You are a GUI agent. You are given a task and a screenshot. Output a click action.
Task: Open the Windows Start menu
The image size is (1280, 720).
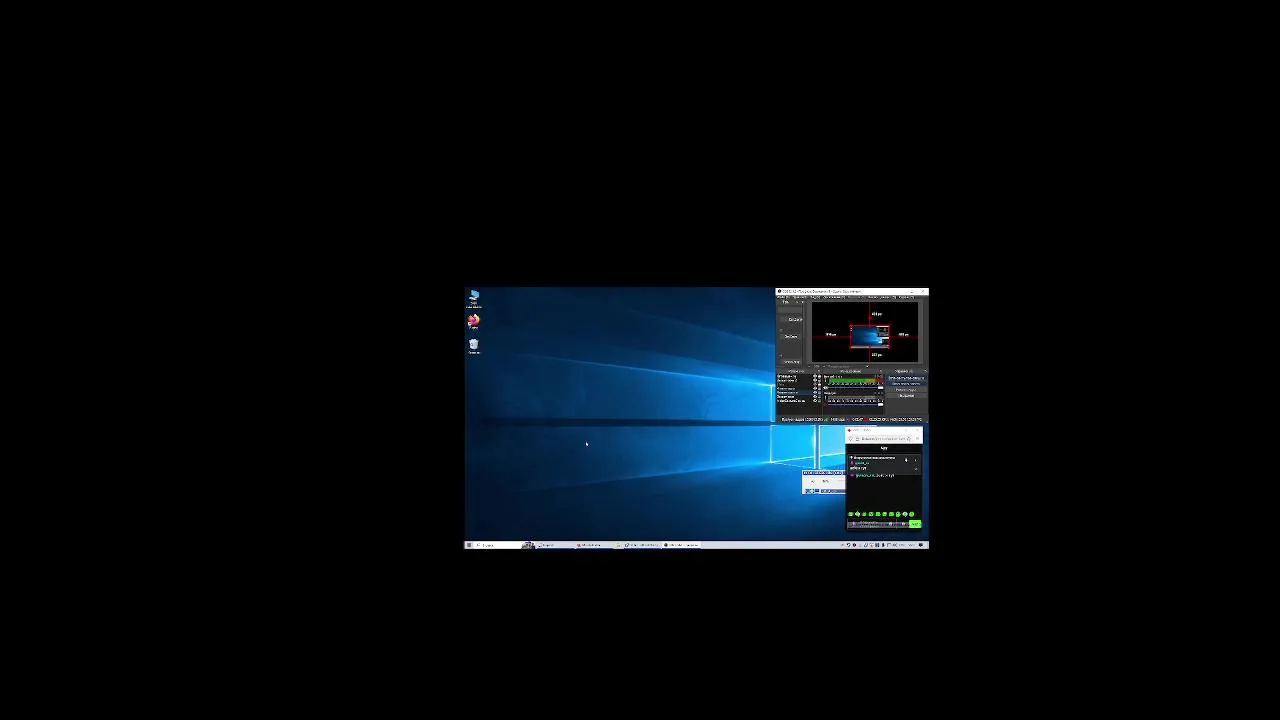coord(469,545)
